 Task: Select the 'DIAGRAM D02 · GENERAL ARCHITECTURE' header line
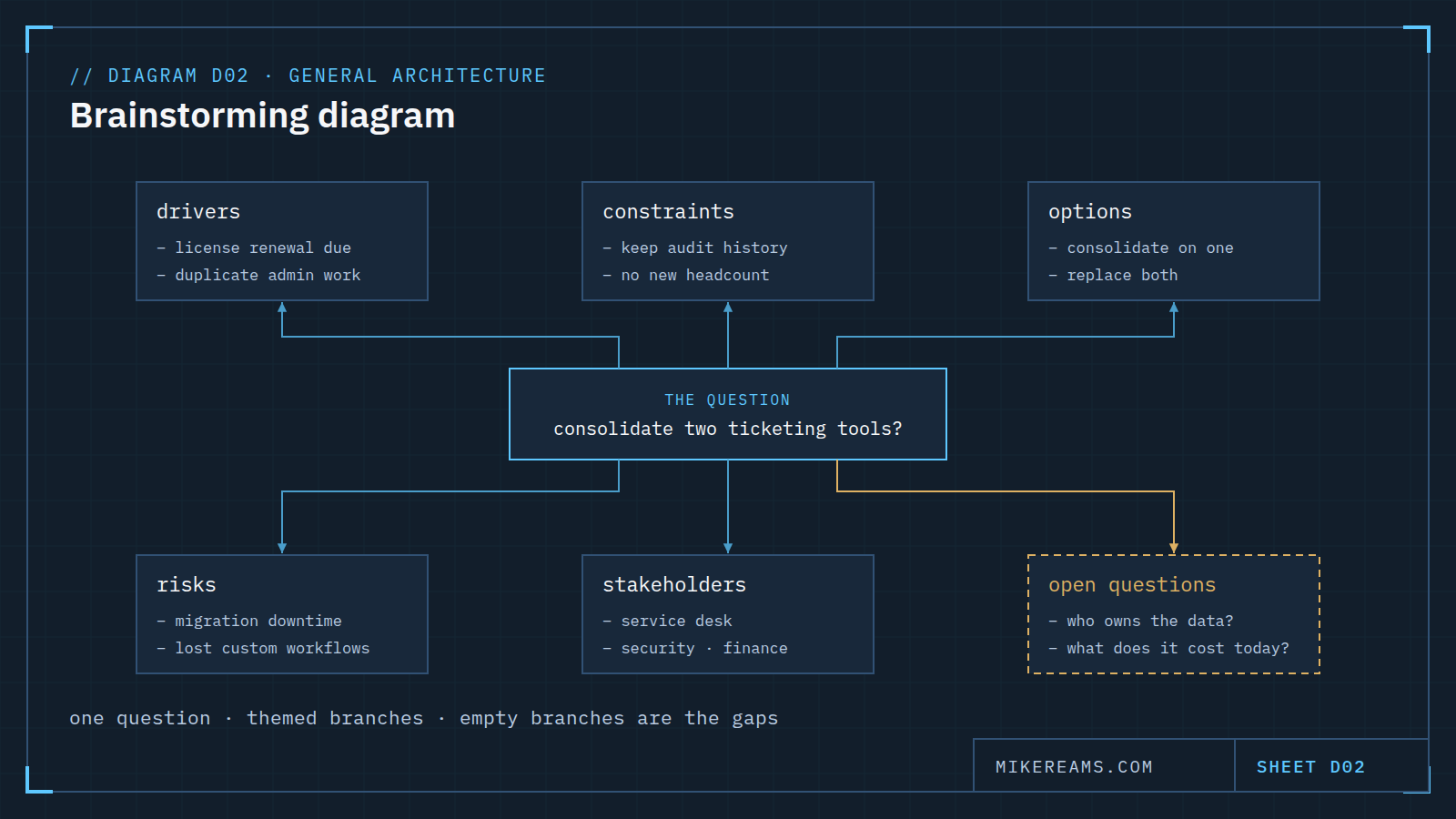click(x=308, y=76)
